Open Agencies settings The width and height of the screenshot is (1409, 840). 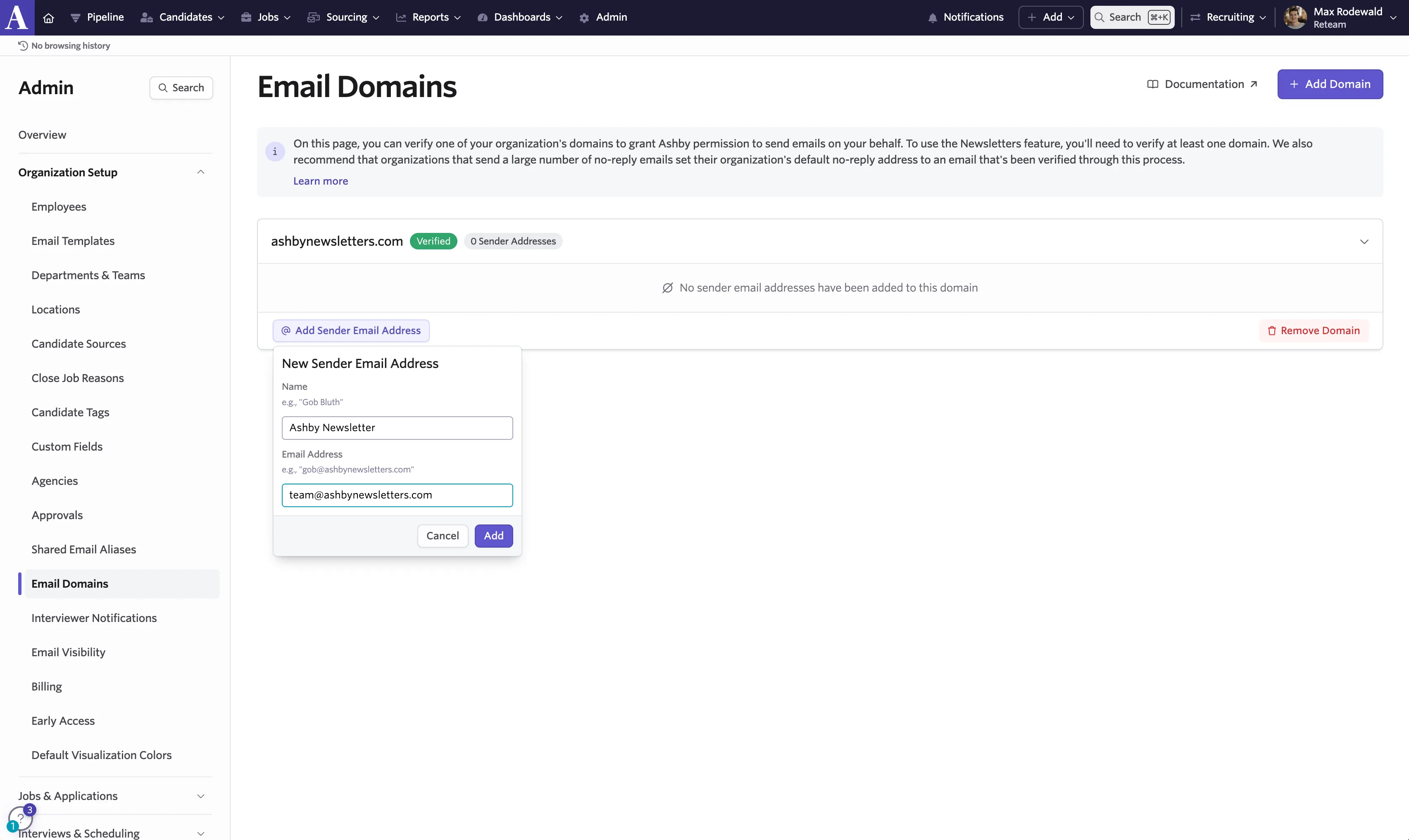click(55, 481)
